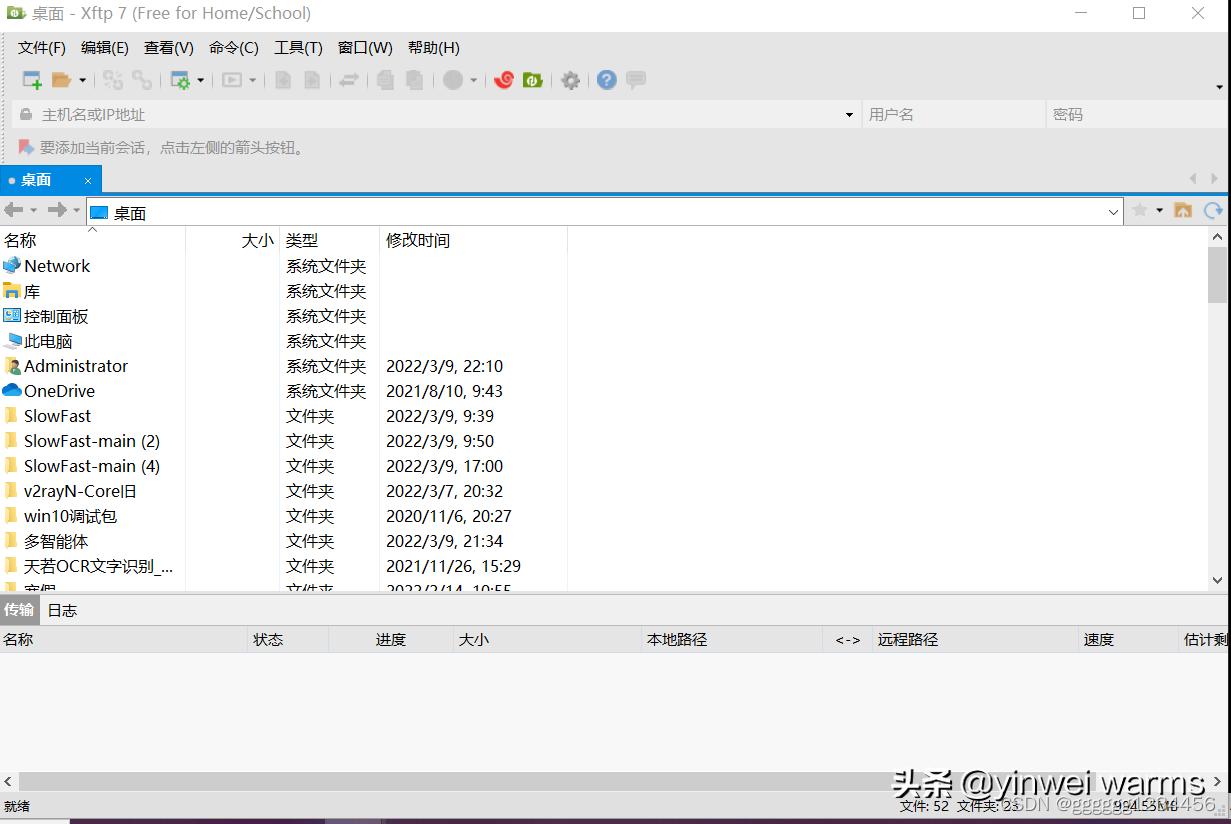Viewport: 1231px width, 824px height.
Task: Go to home directory with the home icon
Action: pos(1184,211)
